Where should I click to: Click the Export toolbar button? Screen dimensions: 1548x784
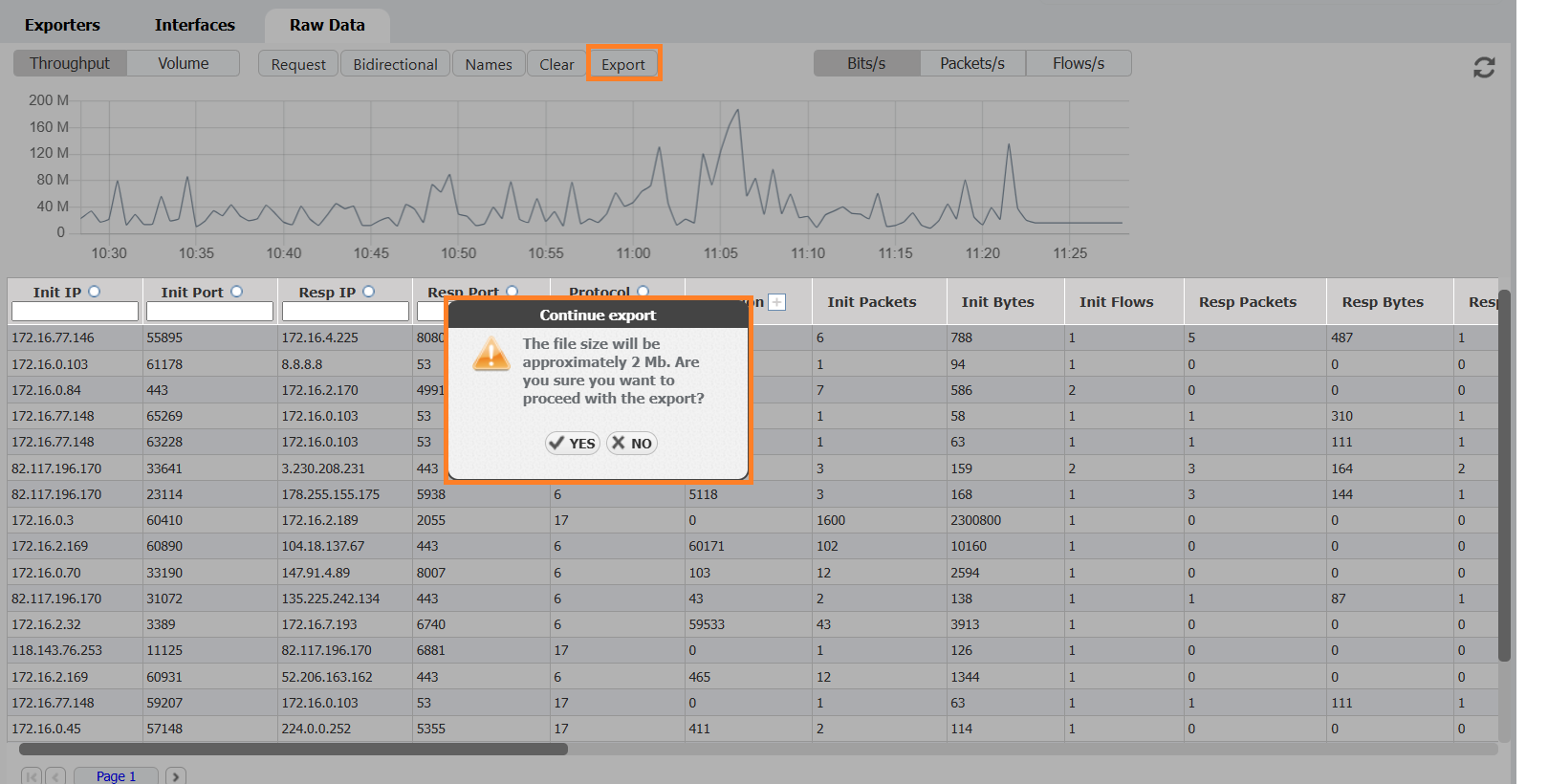pyautogui.click(x=623, y=64)
